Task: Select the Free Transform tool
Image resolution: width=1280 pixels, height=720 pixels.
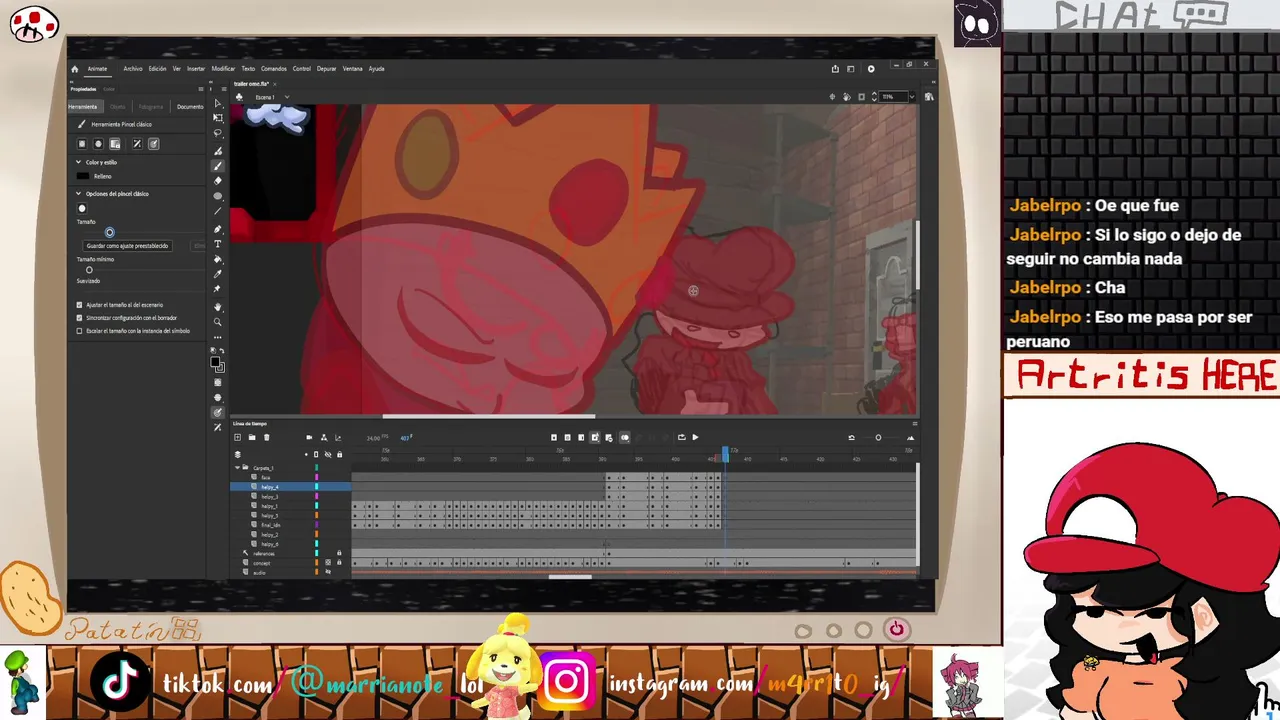Action: coord(218,118)
